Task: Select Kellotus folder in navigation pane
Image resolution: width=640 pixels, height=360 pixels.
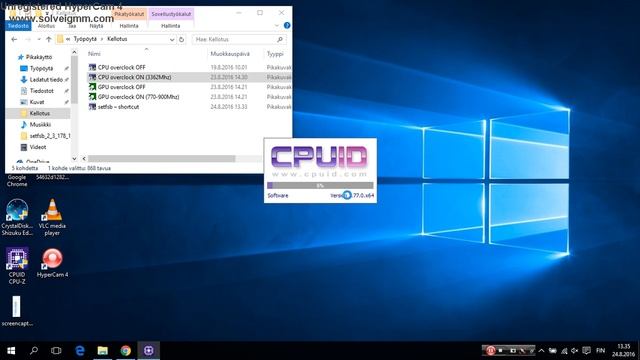Action: 40,113
